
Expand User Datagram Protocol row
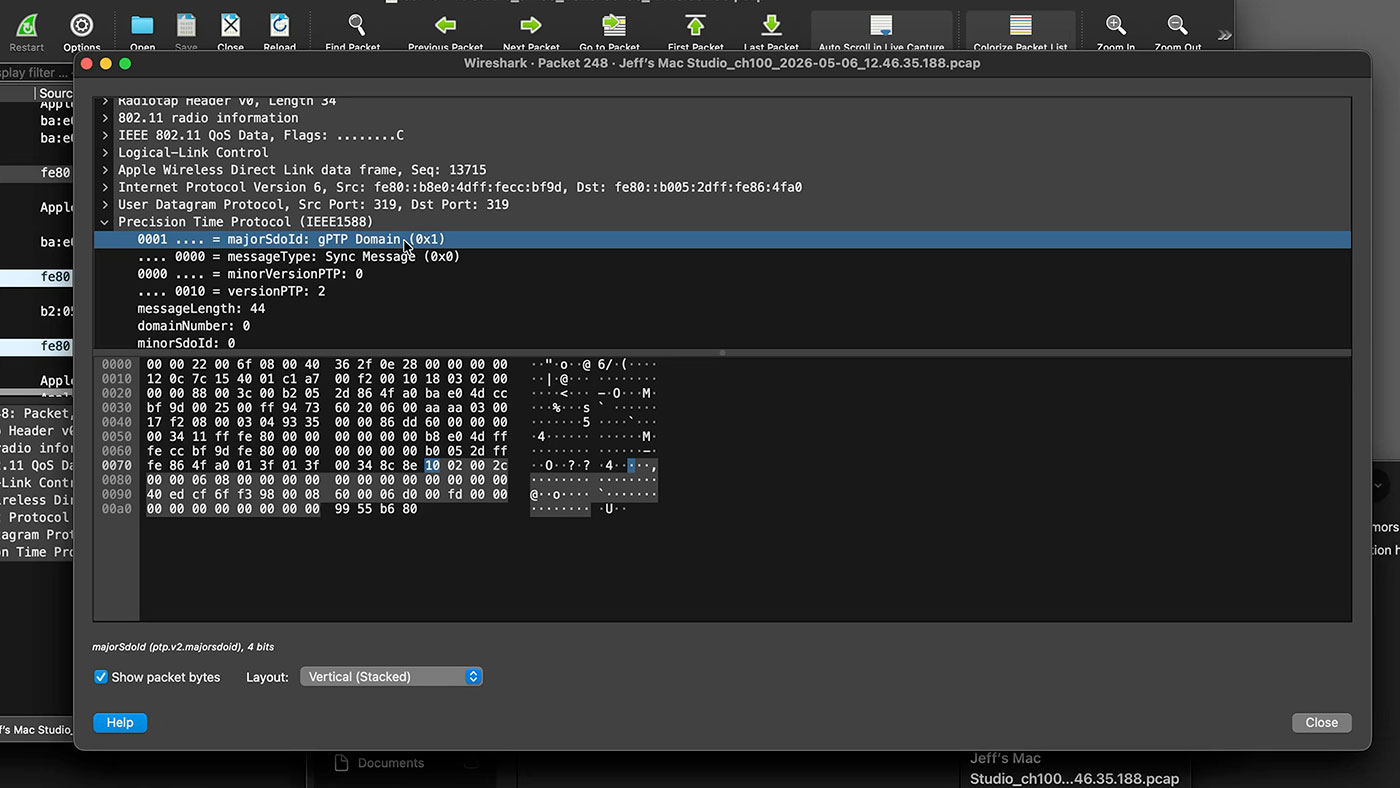tap(105, 204)
